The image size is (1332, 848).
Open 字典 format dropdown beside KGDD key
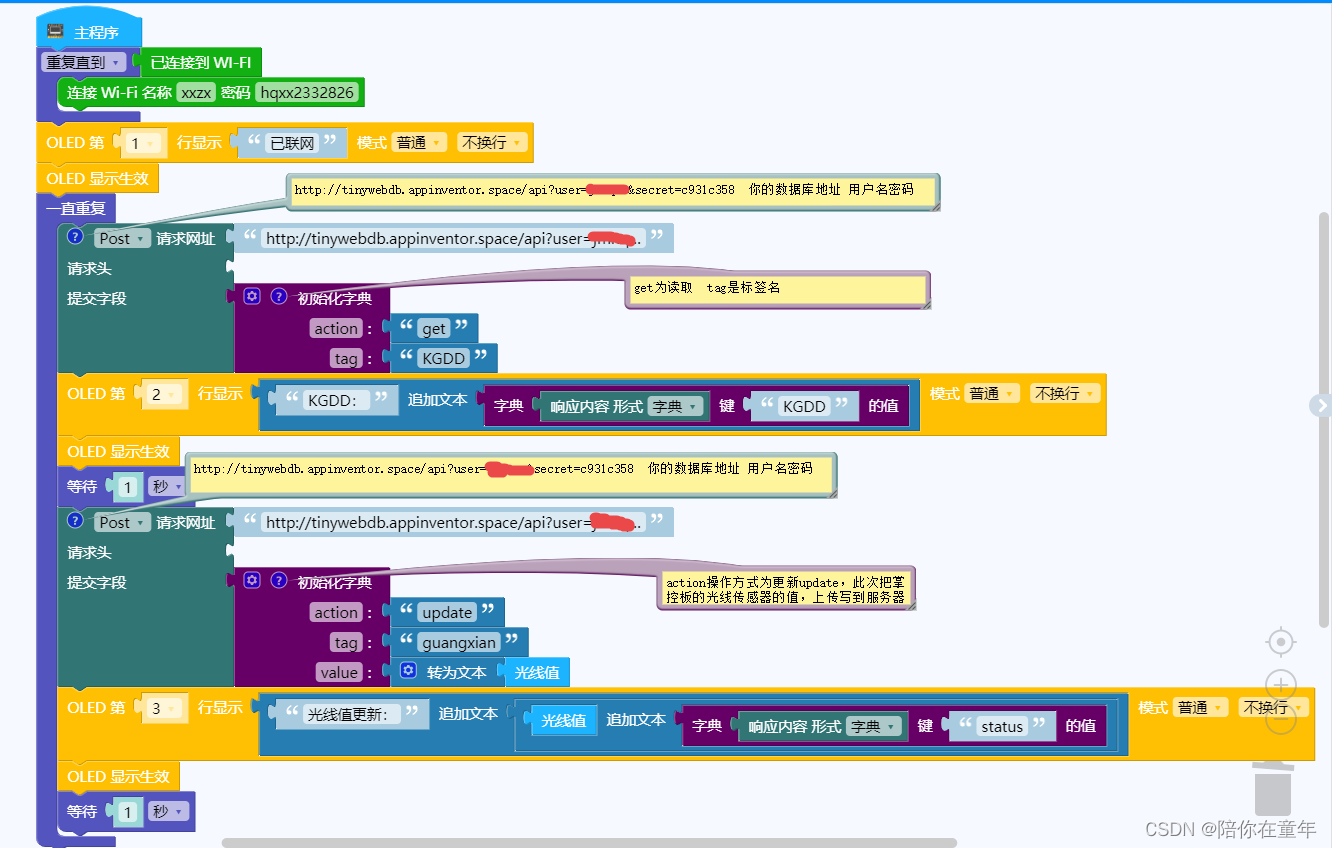click(x=677, y=406)
